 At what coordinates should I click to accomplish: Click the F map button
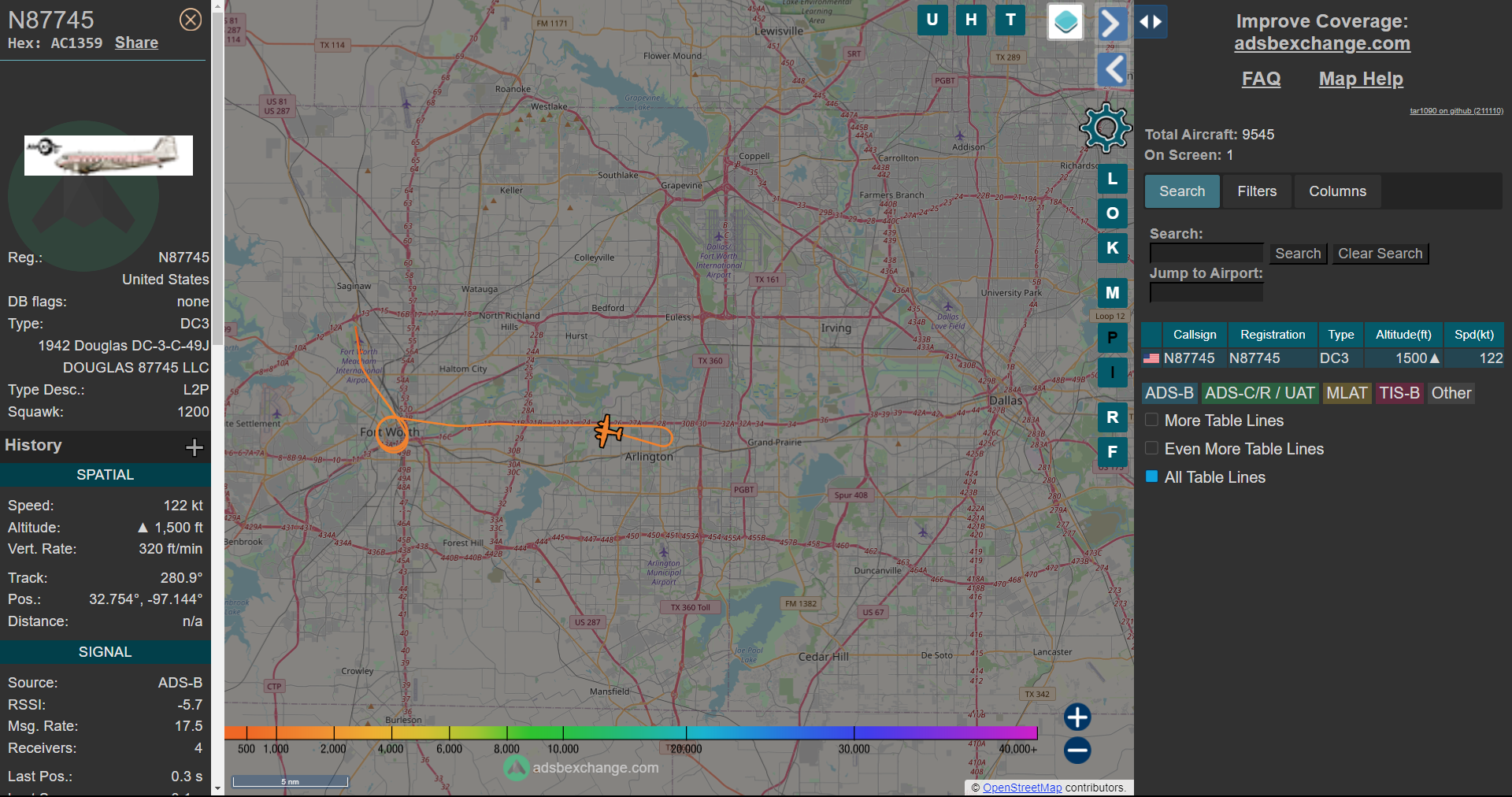[x=1113, y=452]
